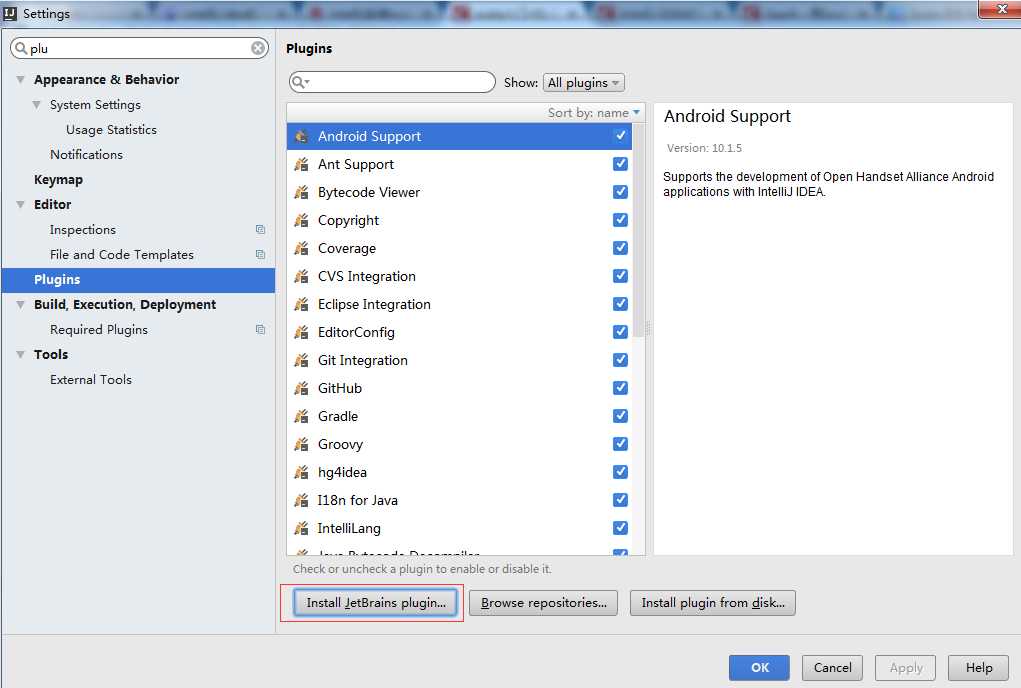Uncheck the Coverage plugin
The height and width of the screenshot is (688, 1021).
pyautogui.click(x=621, y=247)
